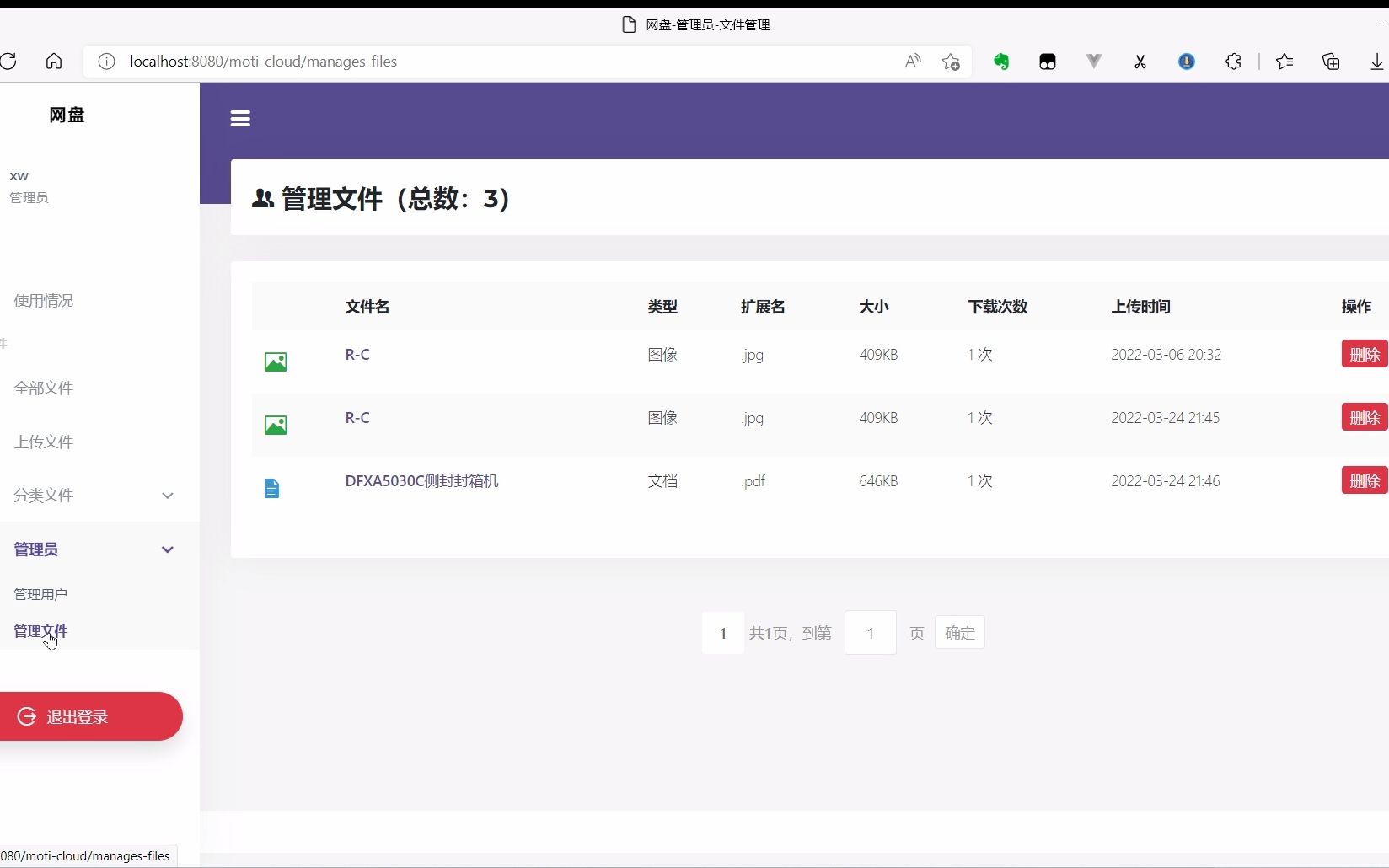This screenshot has width=1389, height=868.
Task: Add page to favorites star icon
Action: tap(951, 62)
